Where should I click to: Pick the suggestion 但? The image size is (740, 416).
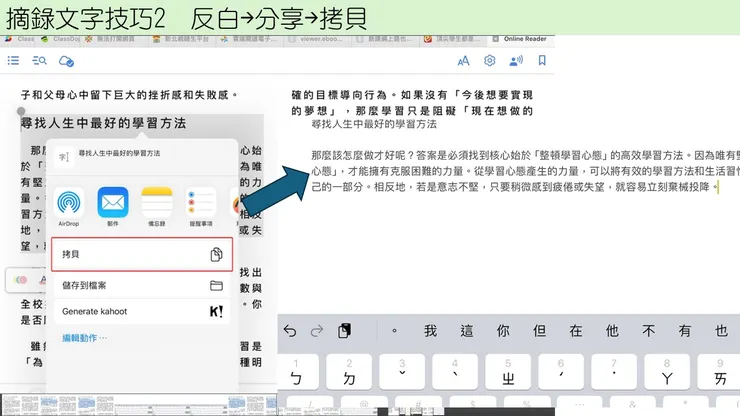(539, 331)
